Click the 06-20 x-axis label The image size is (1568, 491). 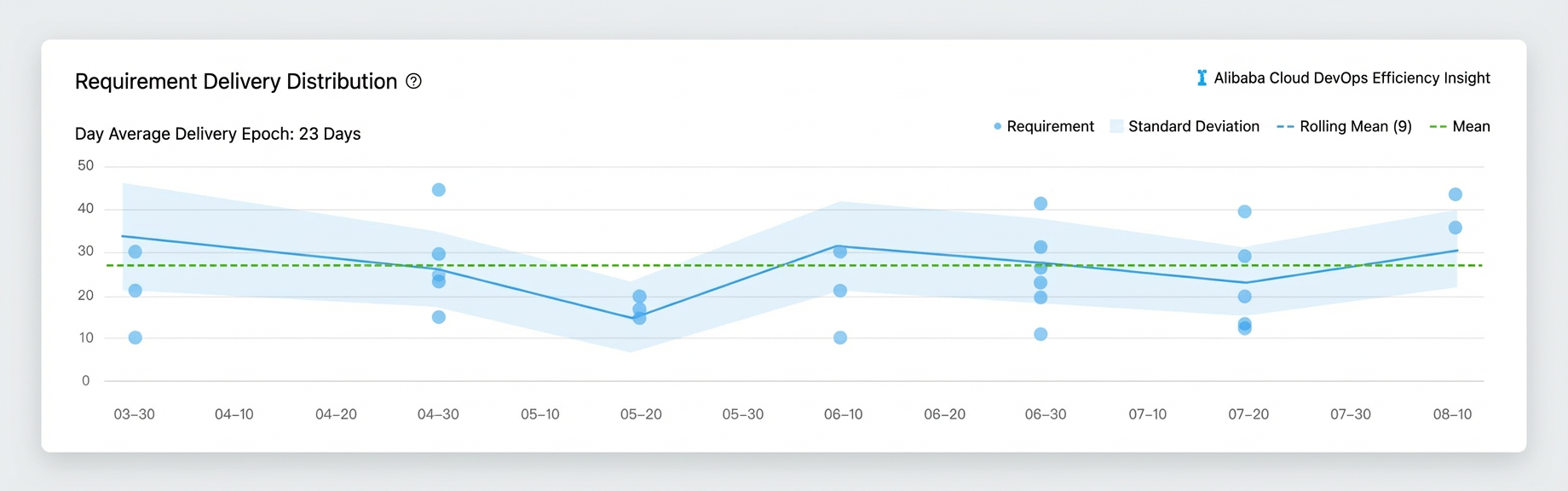click(945, 414)
